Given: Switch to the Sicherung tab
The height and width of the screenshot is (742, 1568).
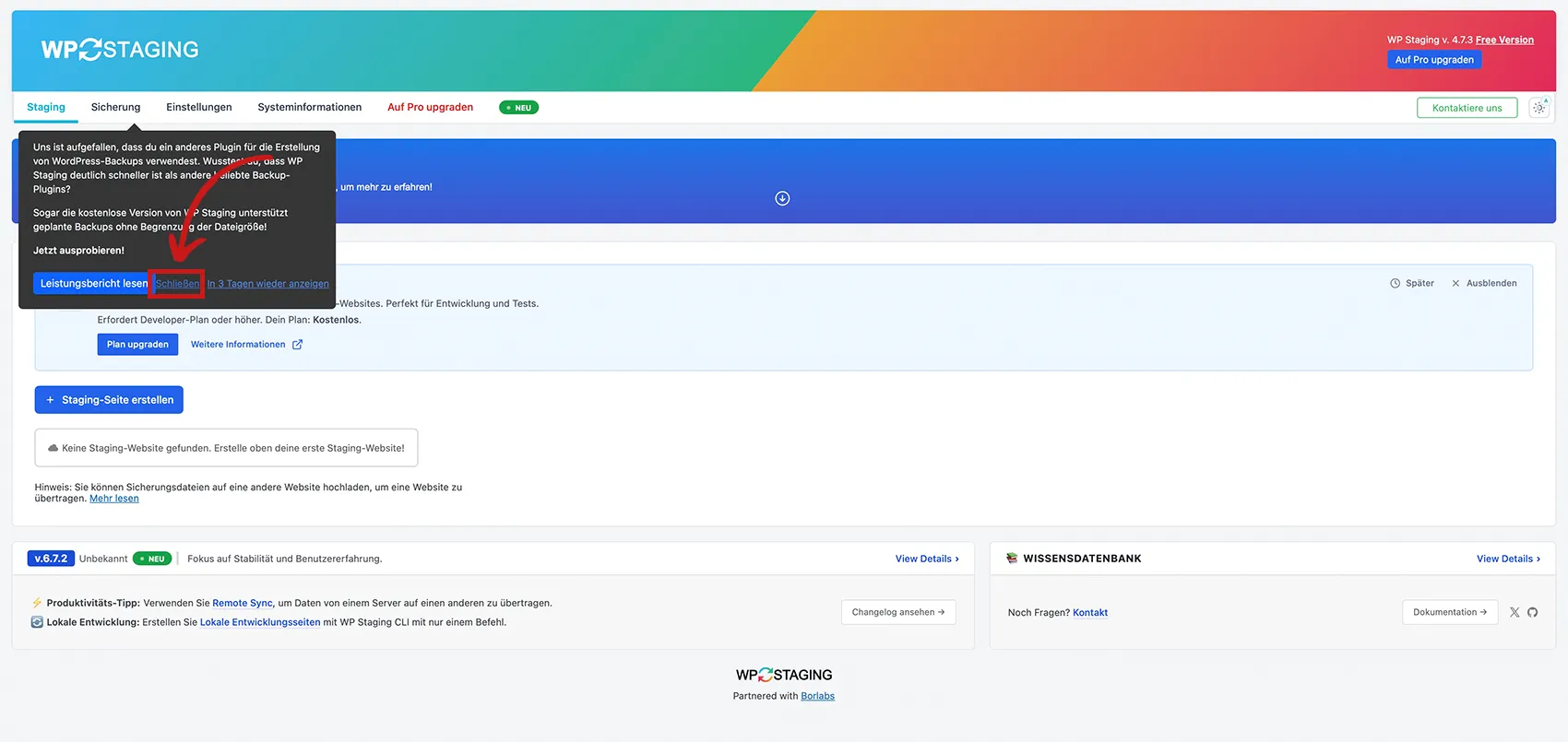Looking at the screenshot, I should pyautogui.click(x=115, y=107).
